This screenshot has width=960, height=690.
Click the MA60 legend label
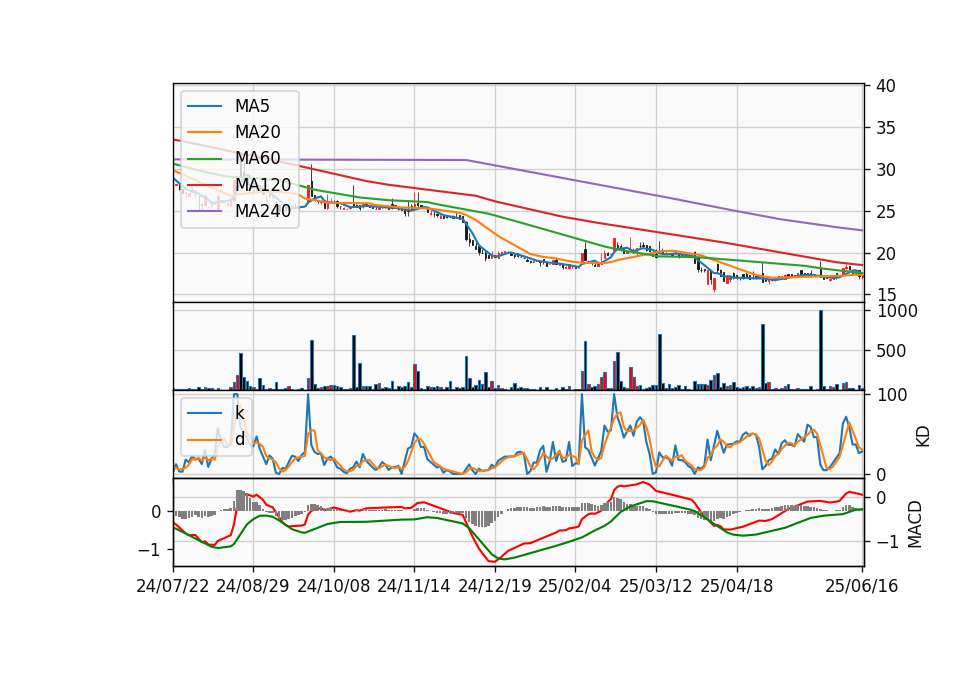(257, 159)
